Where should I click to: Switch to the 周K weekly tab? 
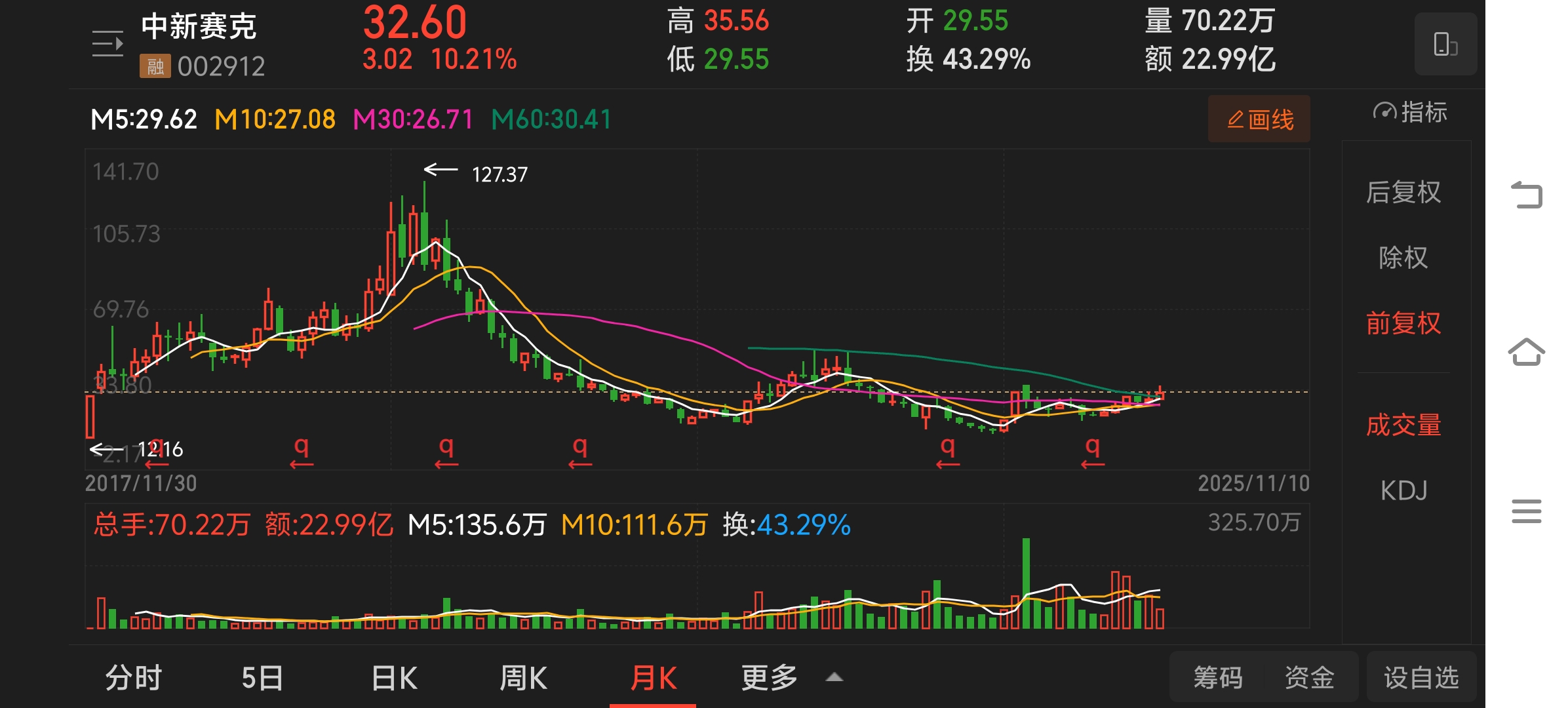click(523, 678)
